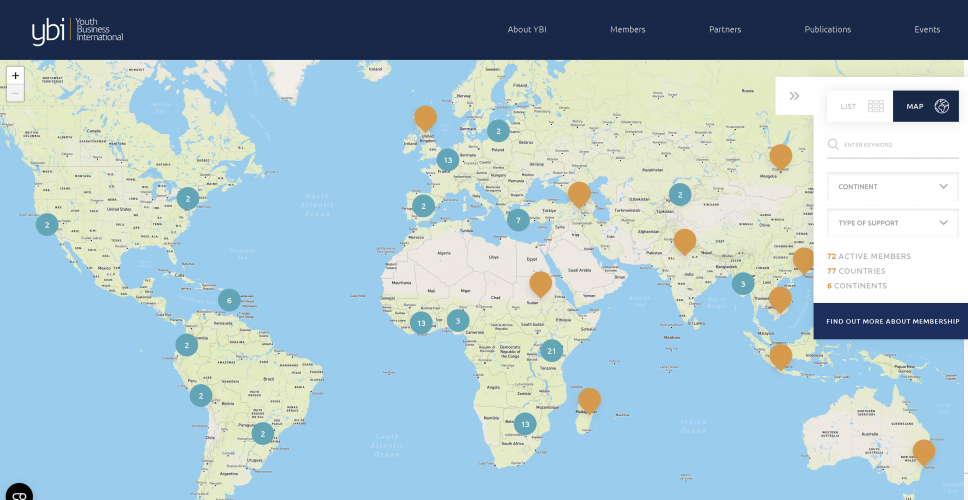Click the map zoom out minus button
The image size is (968, 500).
[x=15, y=93]
